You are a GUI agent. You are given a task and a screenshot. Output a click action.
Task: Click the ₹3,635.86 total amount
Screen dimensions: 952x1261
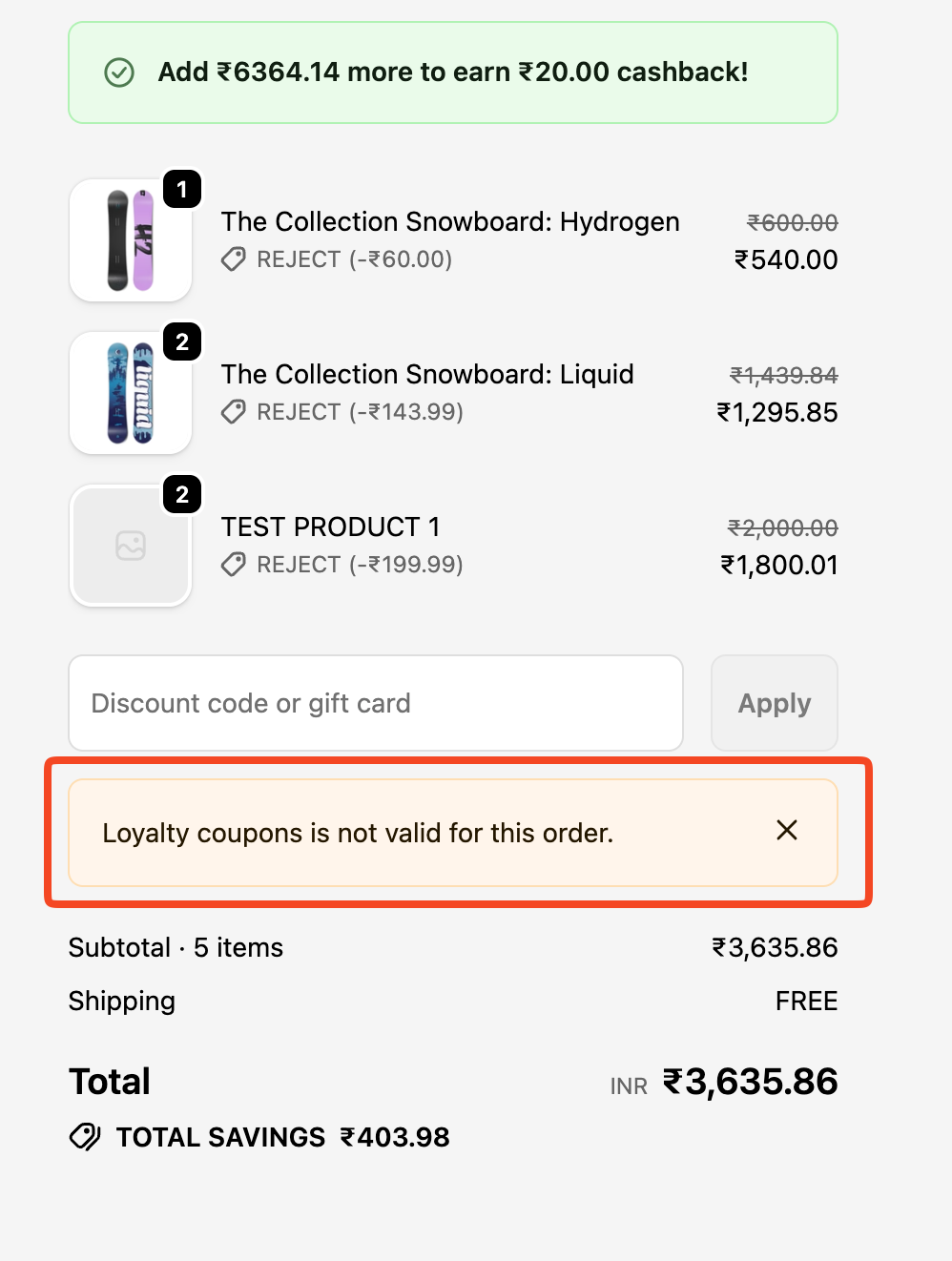click(751, 1082)
